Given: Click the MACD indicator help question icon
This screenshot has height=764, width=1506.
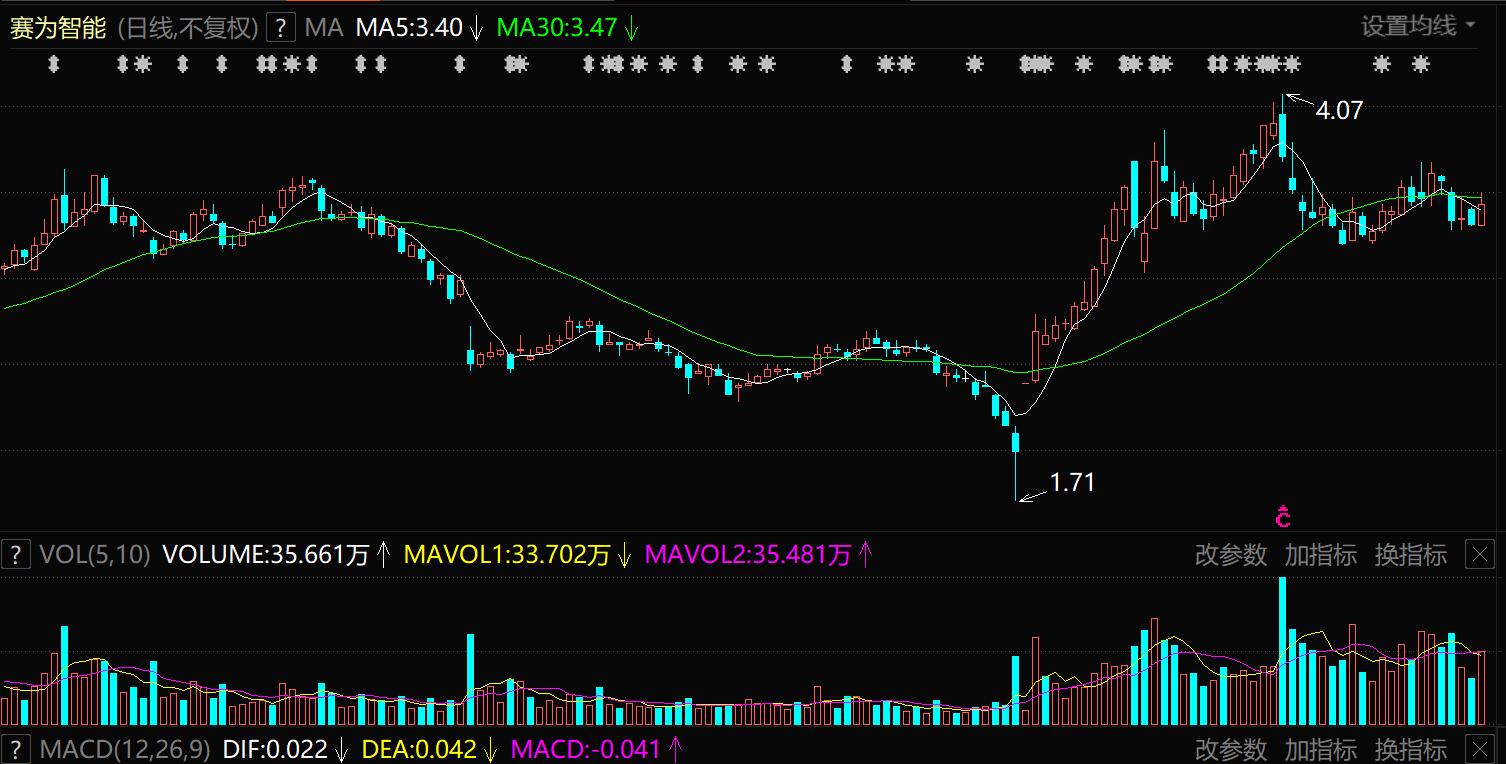Looking at the screenshot, I should click(x=15, y=749).
